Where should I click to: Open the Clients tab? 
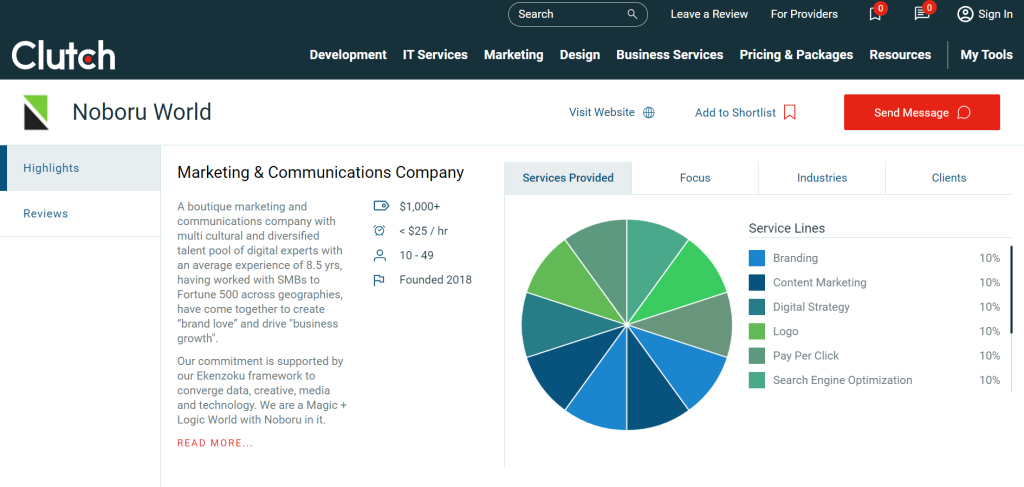[949, 178]
